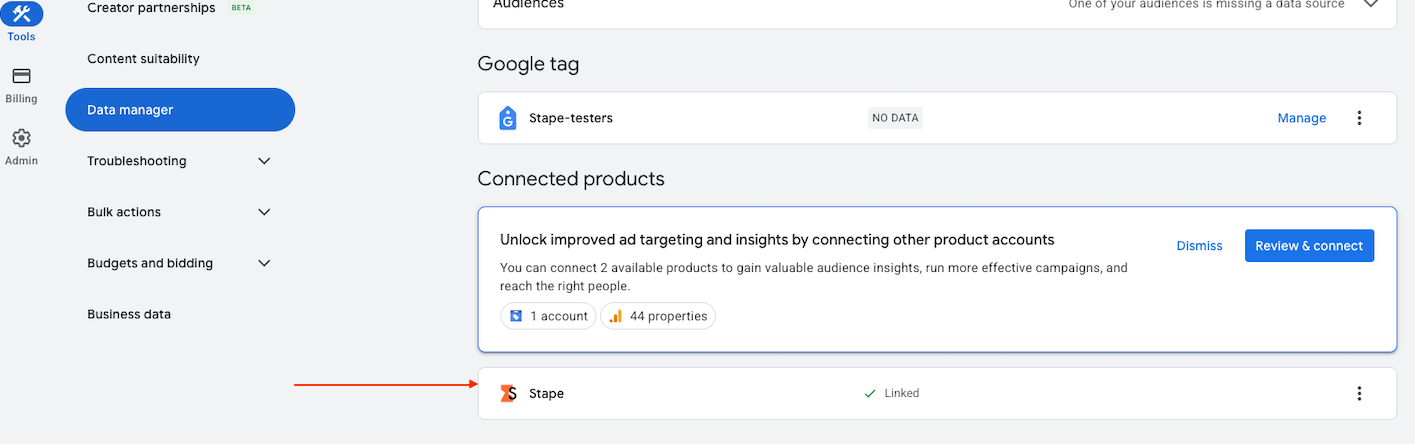Open Business data menu item
Image resolution: width=1415 pixels, height=444 pixels.
[129, 314]
